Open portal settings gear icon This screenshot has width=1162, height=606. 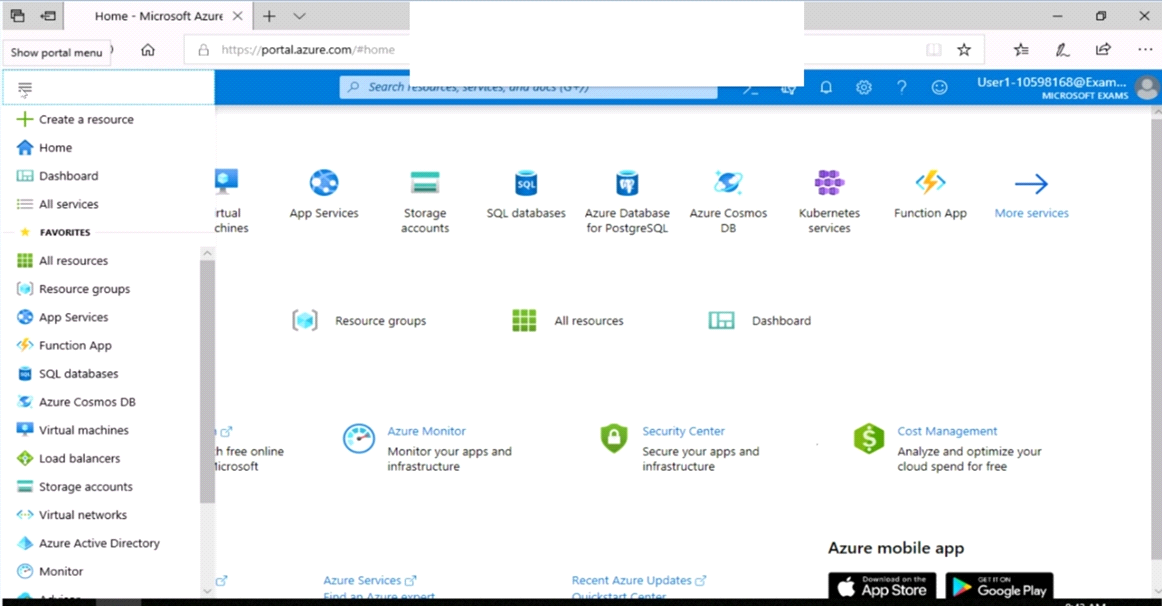point(863,87)
